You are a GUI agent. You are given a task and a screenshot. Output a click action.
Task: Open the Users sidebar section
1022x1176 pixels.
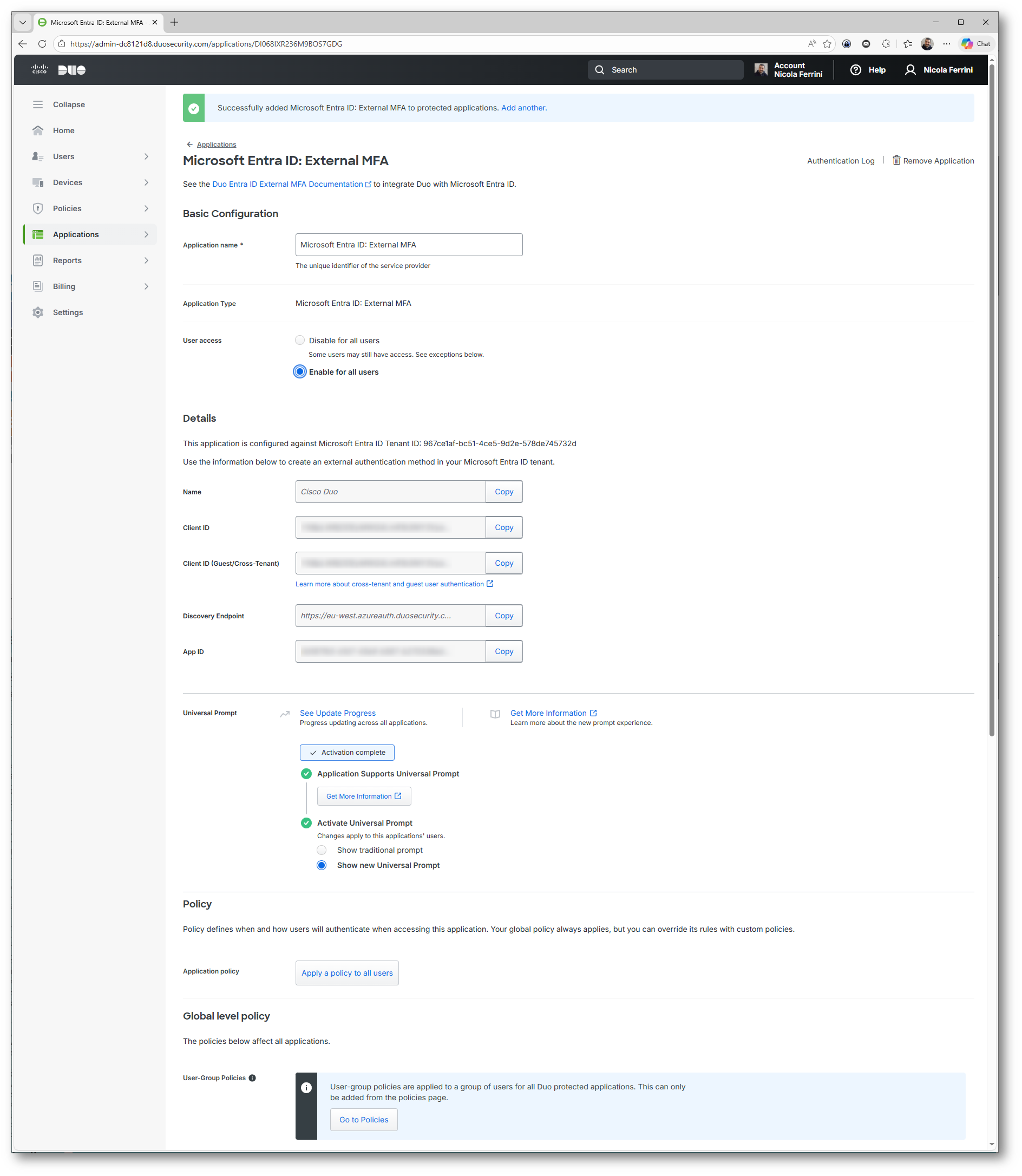click(90, 156)
